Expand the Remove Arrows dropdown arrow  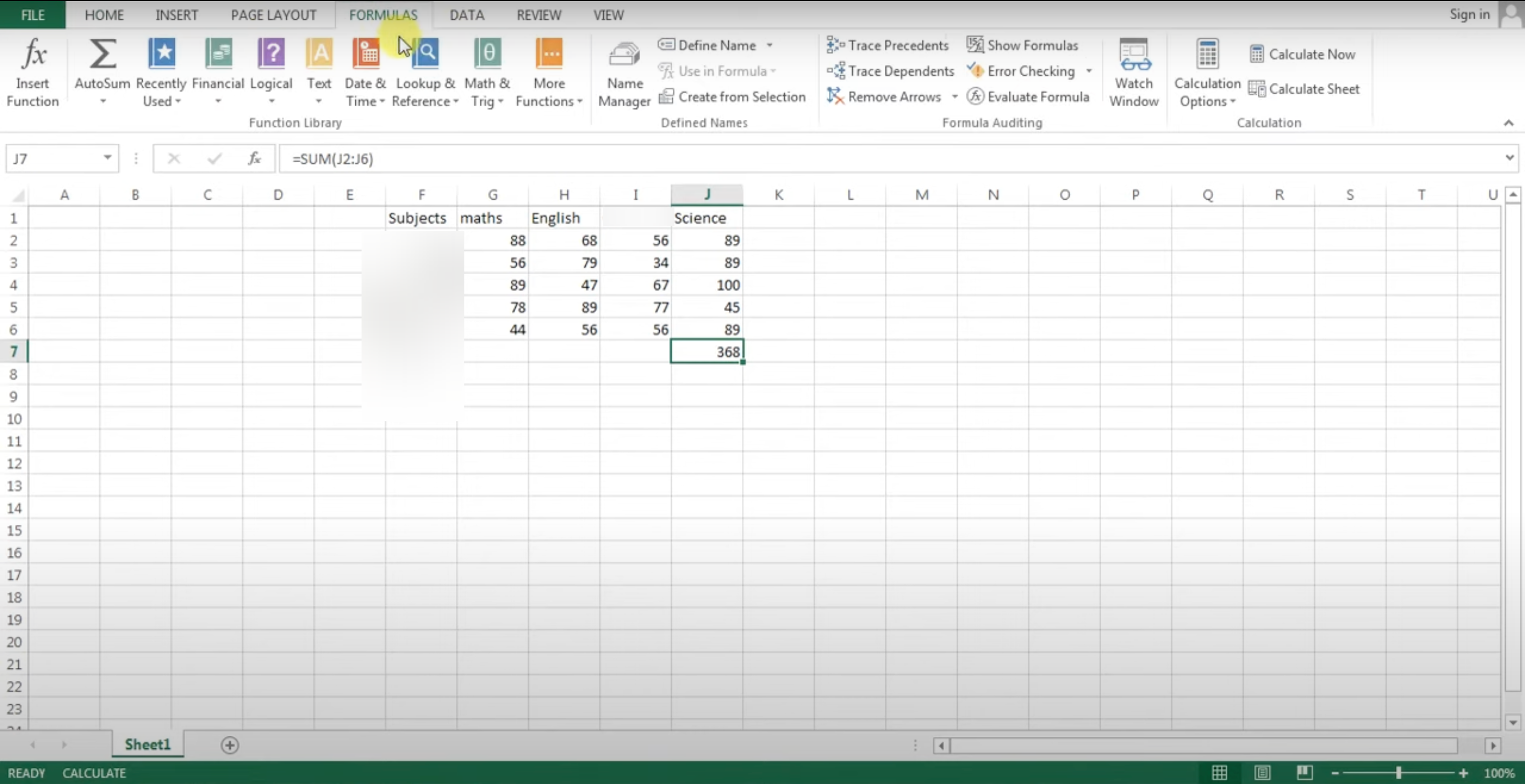coord(954,96)
